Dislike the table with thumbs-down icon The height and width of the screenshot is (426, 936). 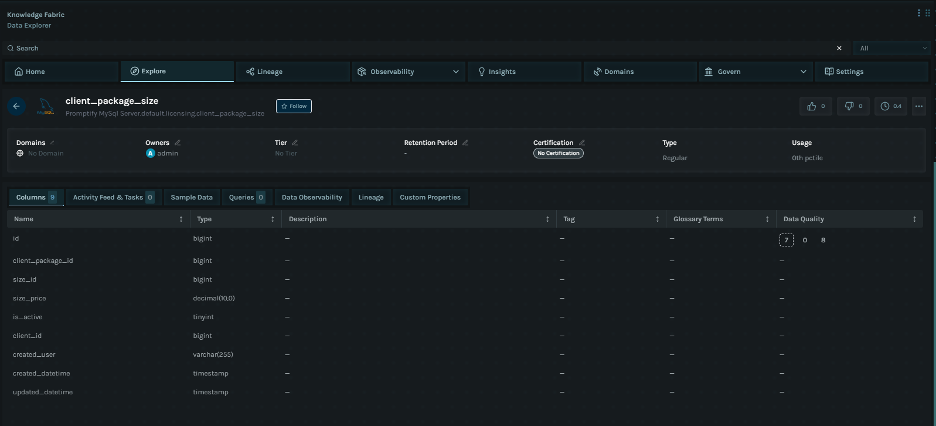(x=853, y=106)
